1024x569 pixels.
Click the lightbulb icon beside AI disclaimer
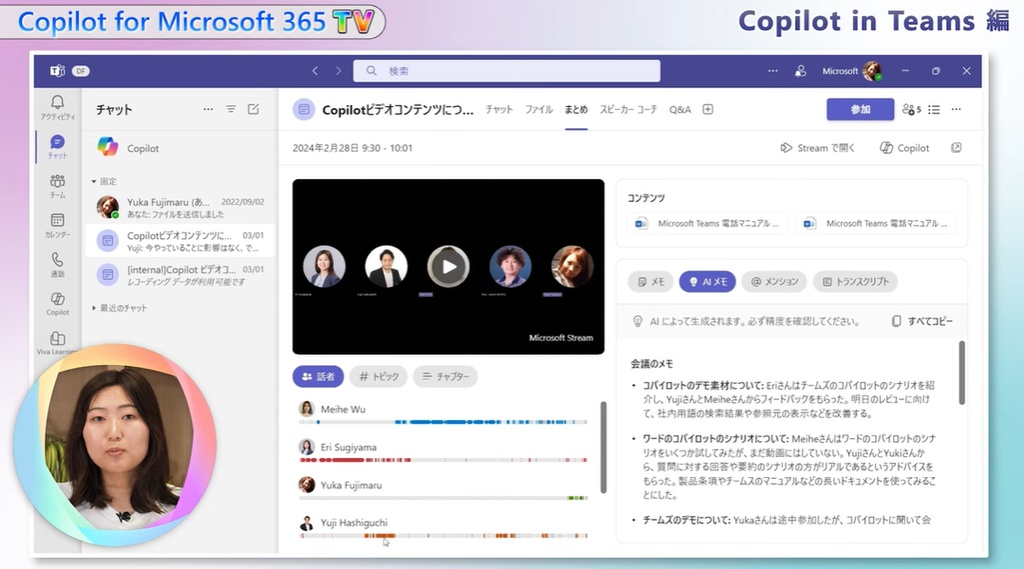[637, 321]
